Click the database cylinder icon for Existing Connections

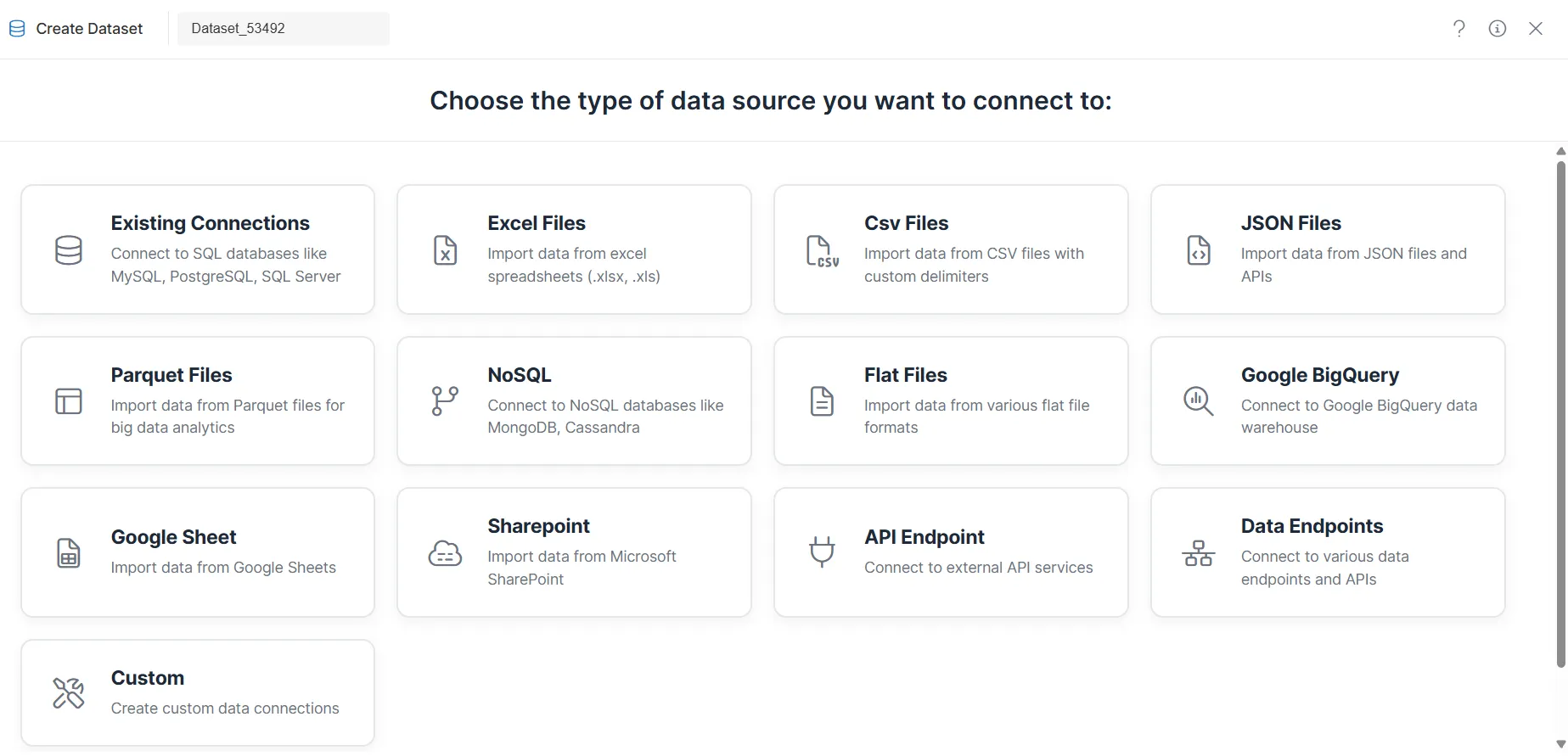coord(68,250)
